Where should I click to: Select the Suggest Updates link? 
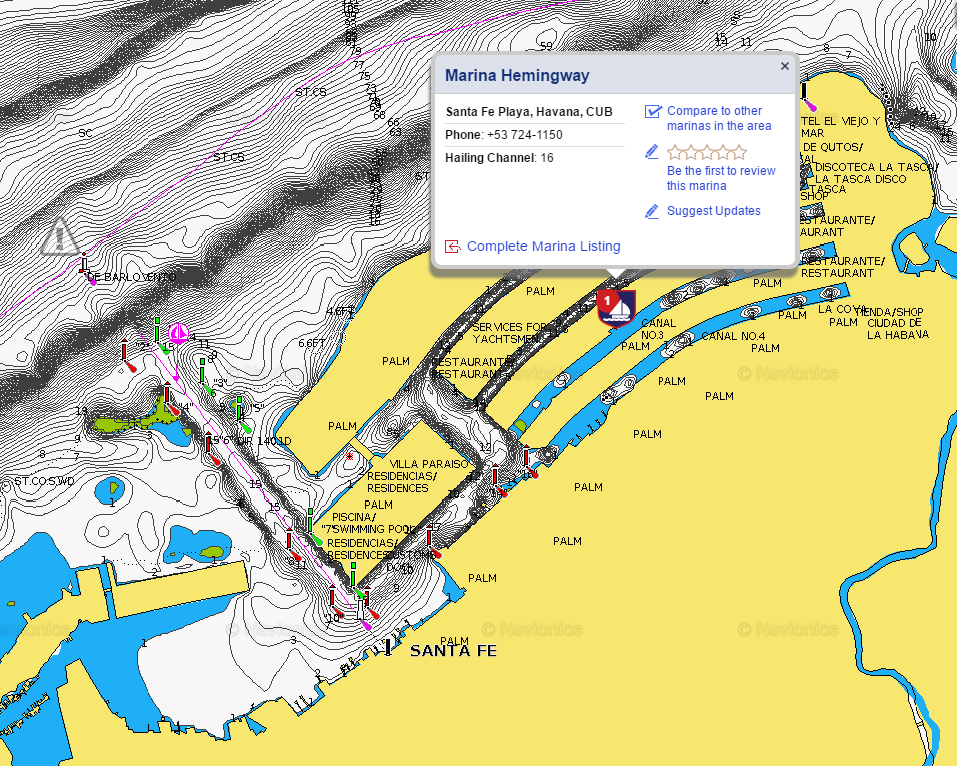point(712,211)
